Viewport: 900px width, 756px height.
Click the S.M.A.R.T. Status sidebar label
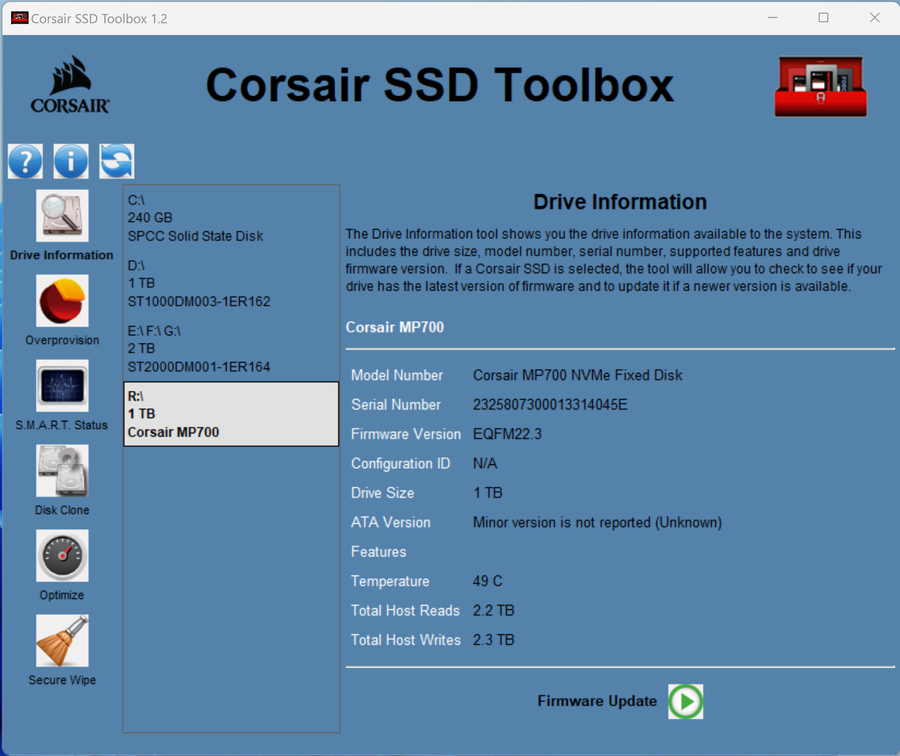62,425
